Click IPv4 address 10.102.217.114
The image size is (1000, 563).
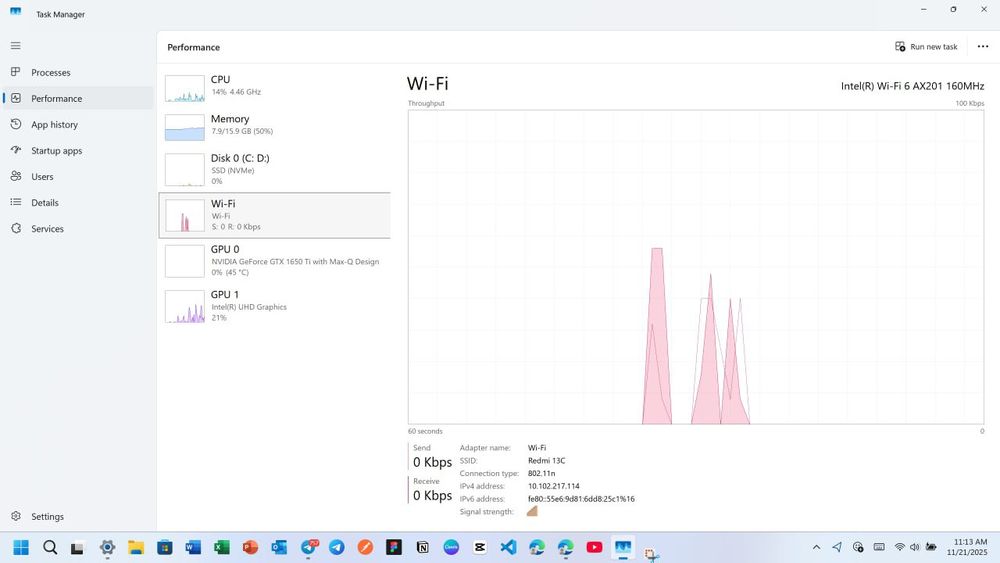554,486
